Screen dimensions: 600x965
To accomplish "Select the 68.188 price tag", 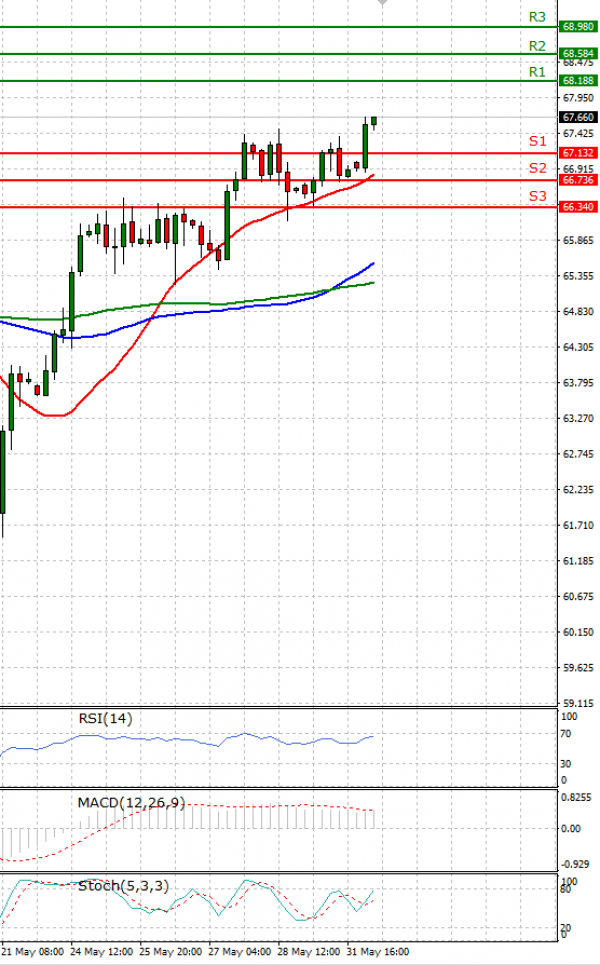I will [x=578, y=81].
